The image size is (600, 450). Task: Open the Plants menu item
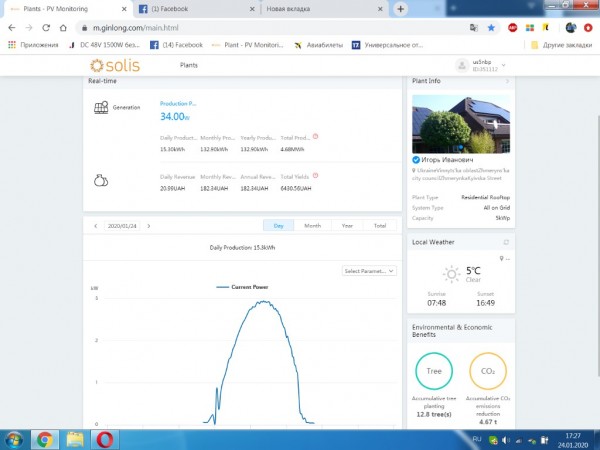189,65
